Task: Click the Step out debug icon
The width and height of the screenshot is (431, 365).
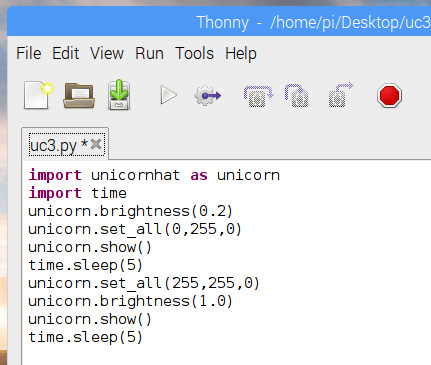Action: click(x=340, y=95)
